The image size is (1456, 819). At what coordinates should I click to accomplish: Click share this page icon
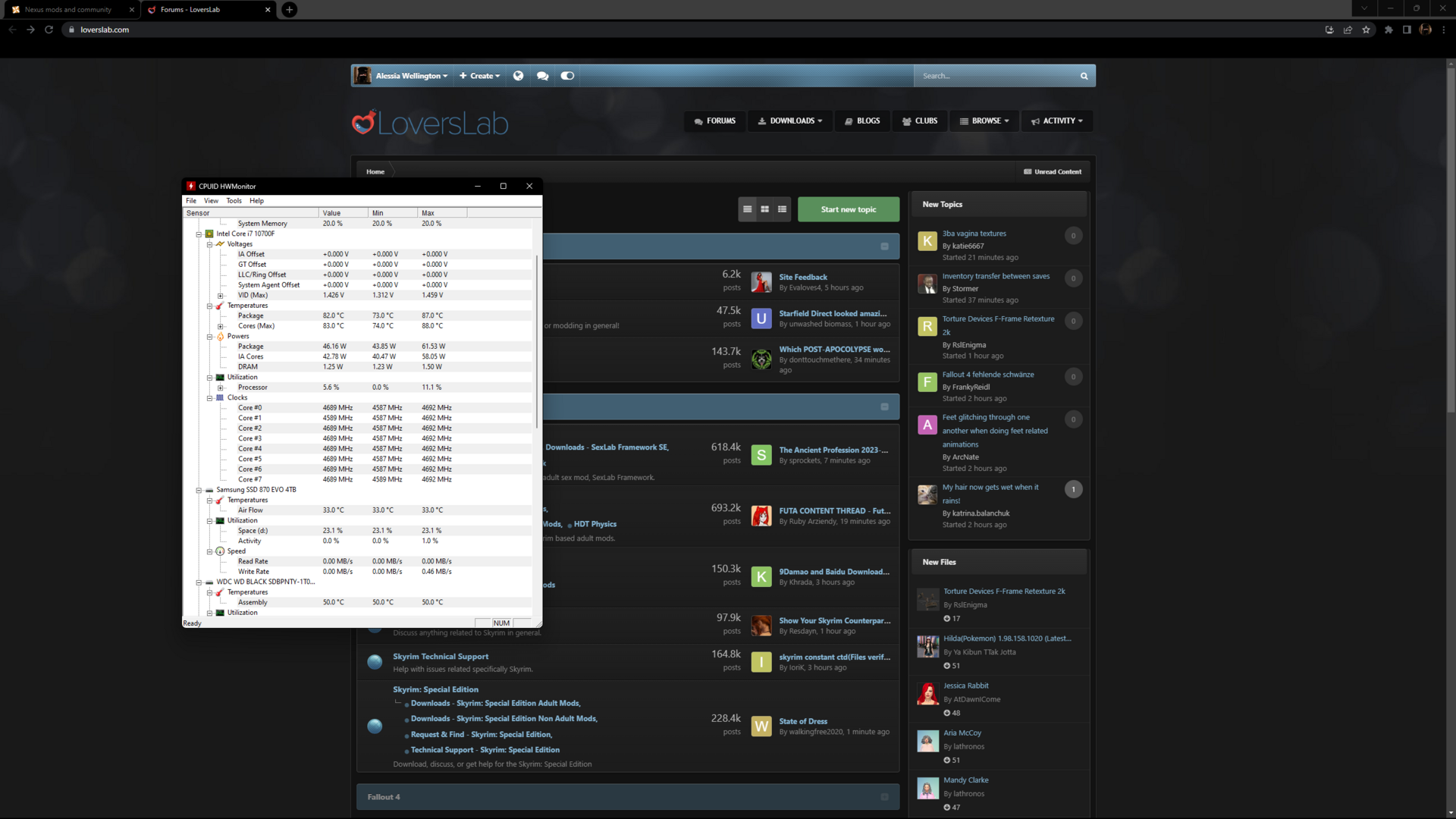pyautogui.click(x=1348, y=30)
